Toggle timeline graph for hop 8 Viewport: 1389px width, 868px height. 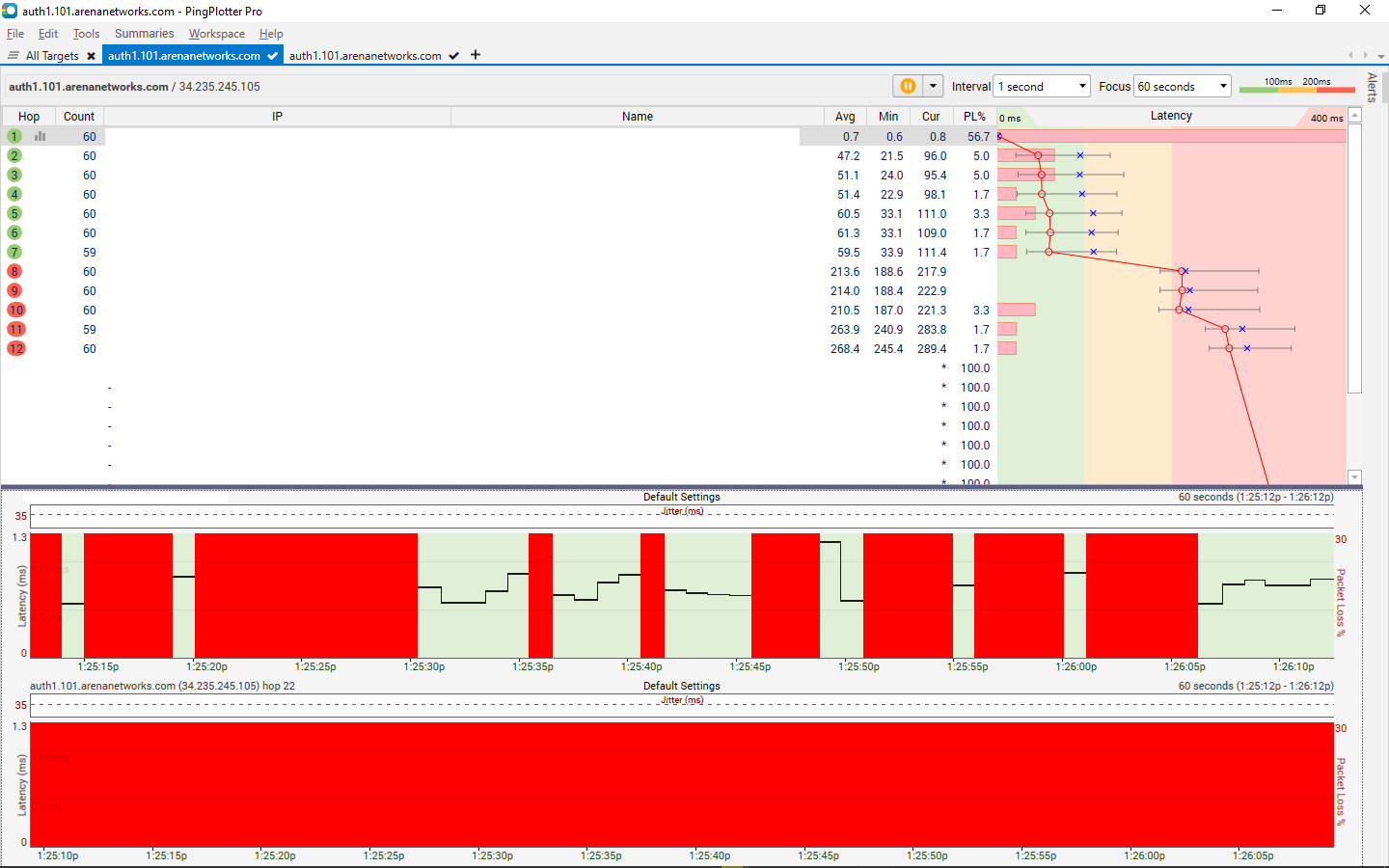[14, 272]
